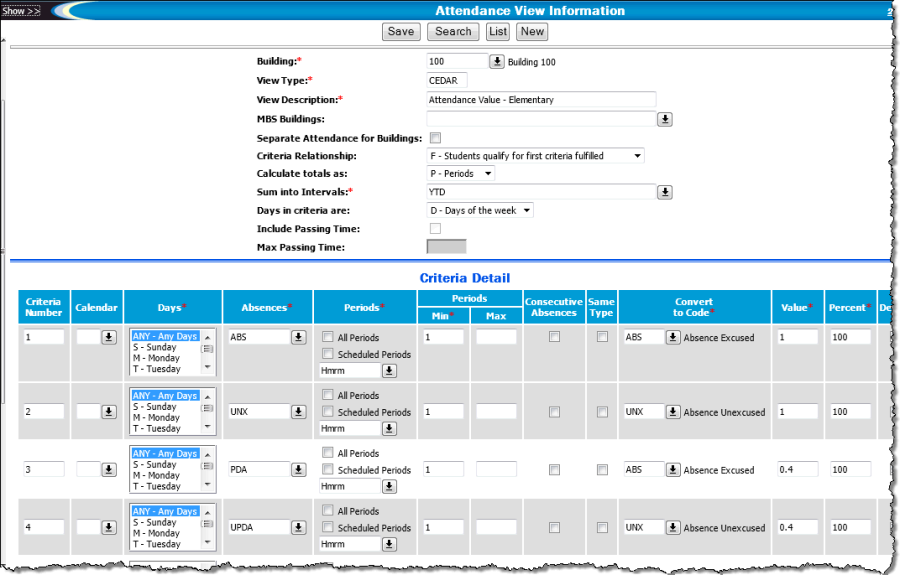This screenshot has width=900, height=575.
Task: Check All Periods in criteria row 1
Action: pyautogui.click(x=329, y=338)
